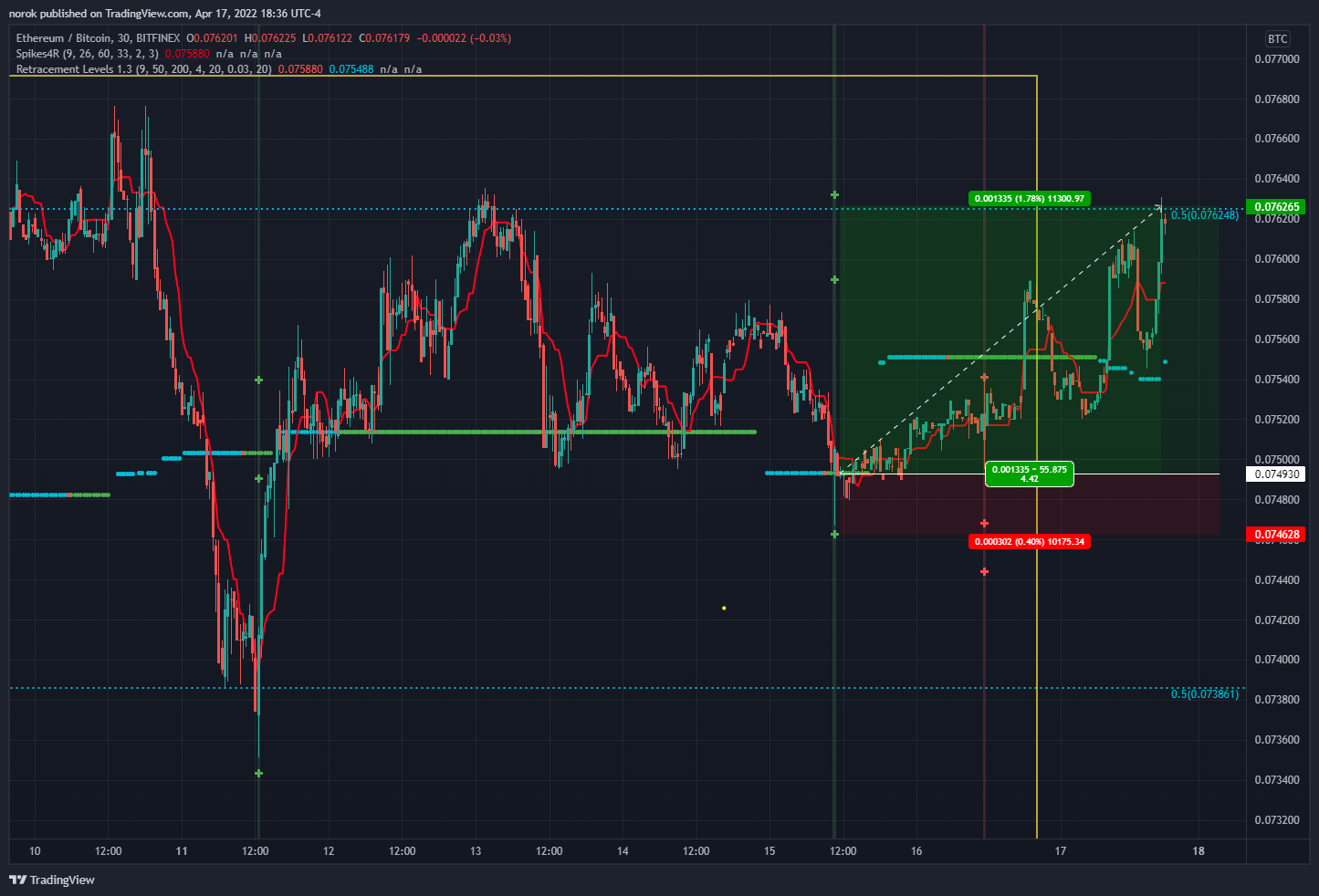Click the 0.074000 price axis label
Image resolution: width=1319 pixels, height=896 pixels.
pyautogui.click(x=1276, y=660)
